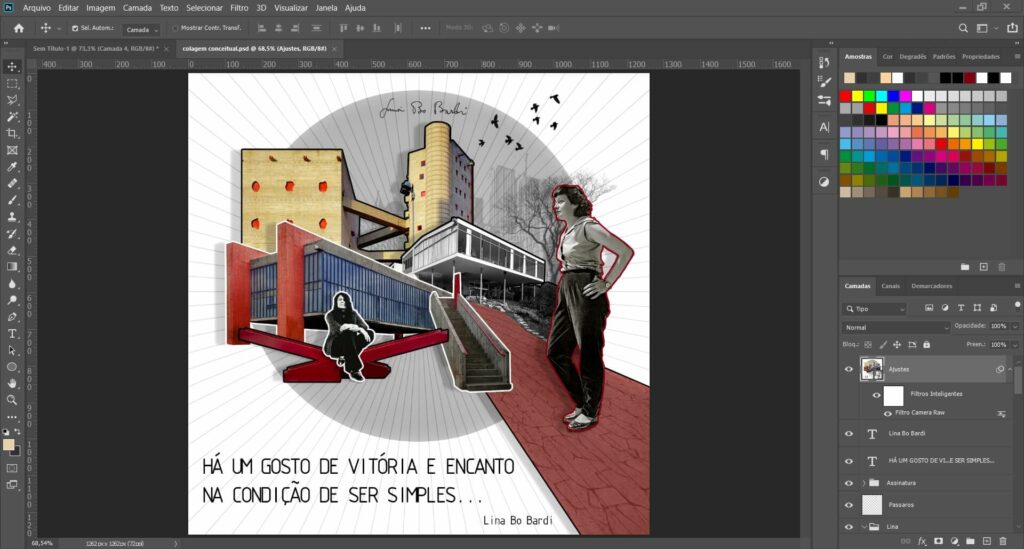Click the foreground color swatch
This screenshot has width=1024, height=549.
pyautogui.click(x=8, y=445)
